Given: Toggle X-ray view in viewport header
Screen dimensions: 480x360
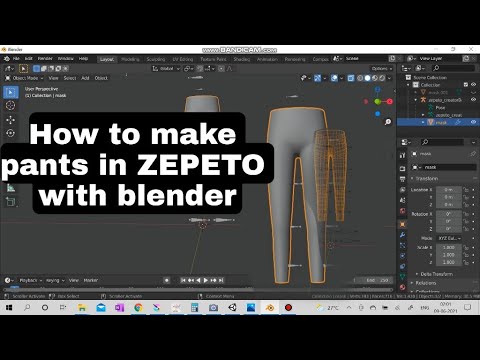Looking at the screenshot, I should coord(351,78).
